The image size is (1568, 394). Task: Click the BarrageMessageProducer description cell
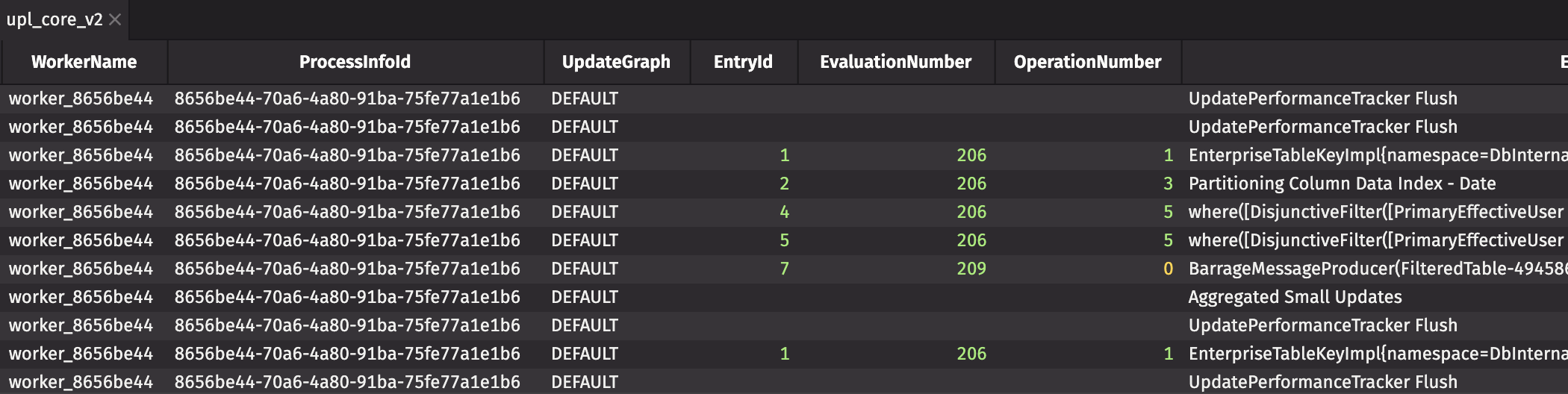point(1374,269)
